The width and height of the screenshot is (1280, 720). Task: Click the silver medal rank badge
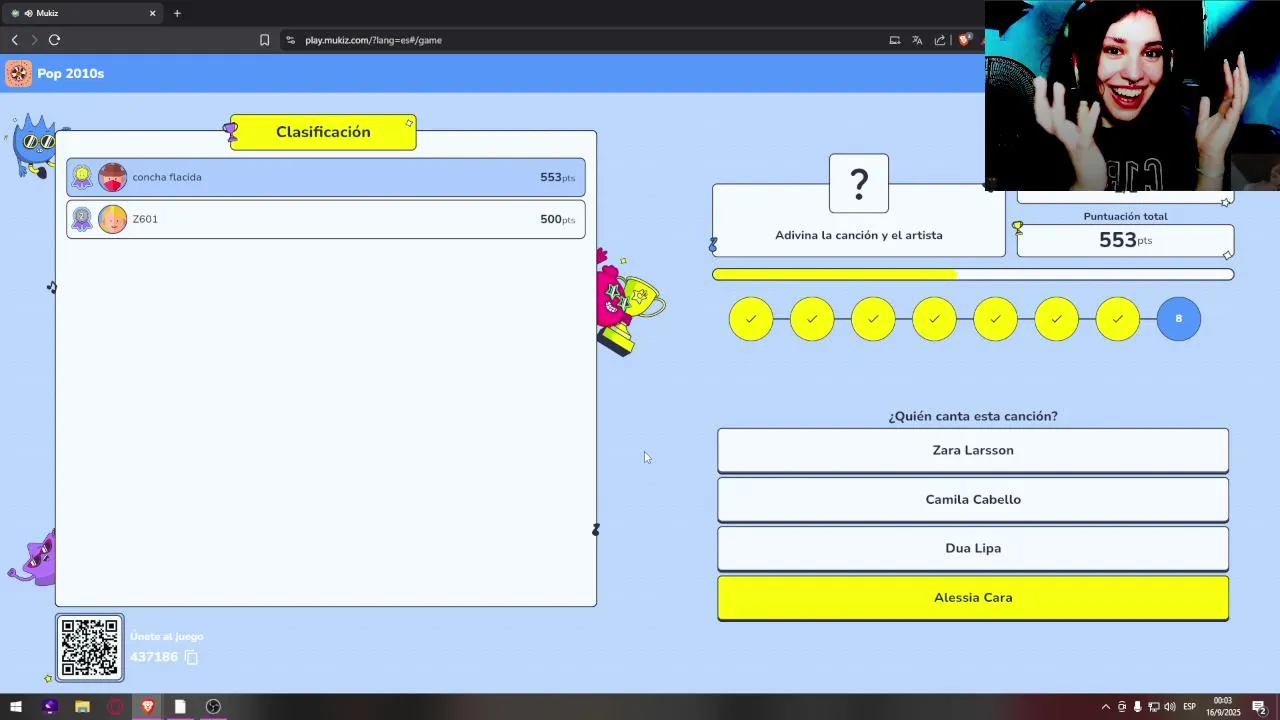tap(82, 219)
